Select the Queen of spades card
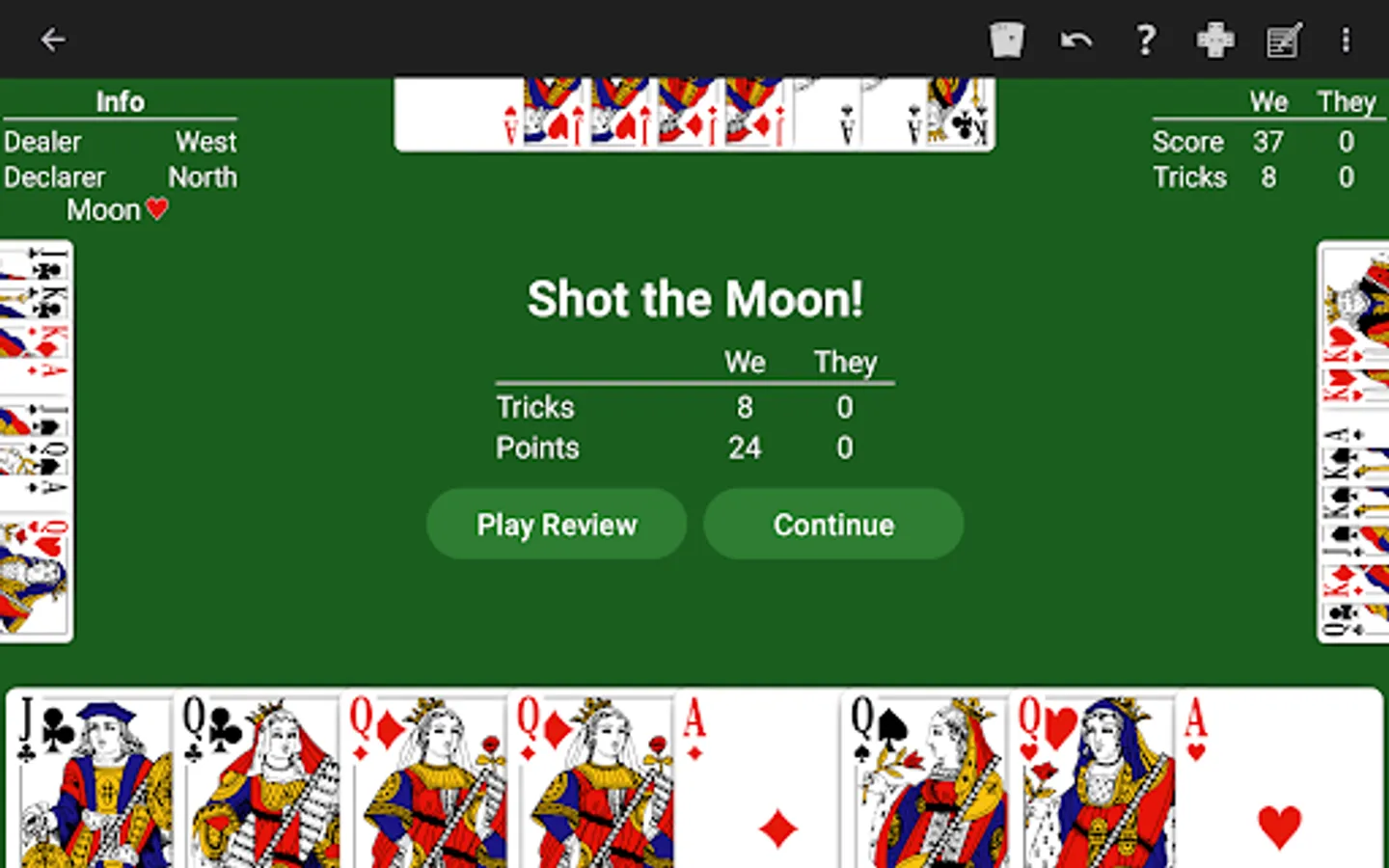 coord(925,779)
